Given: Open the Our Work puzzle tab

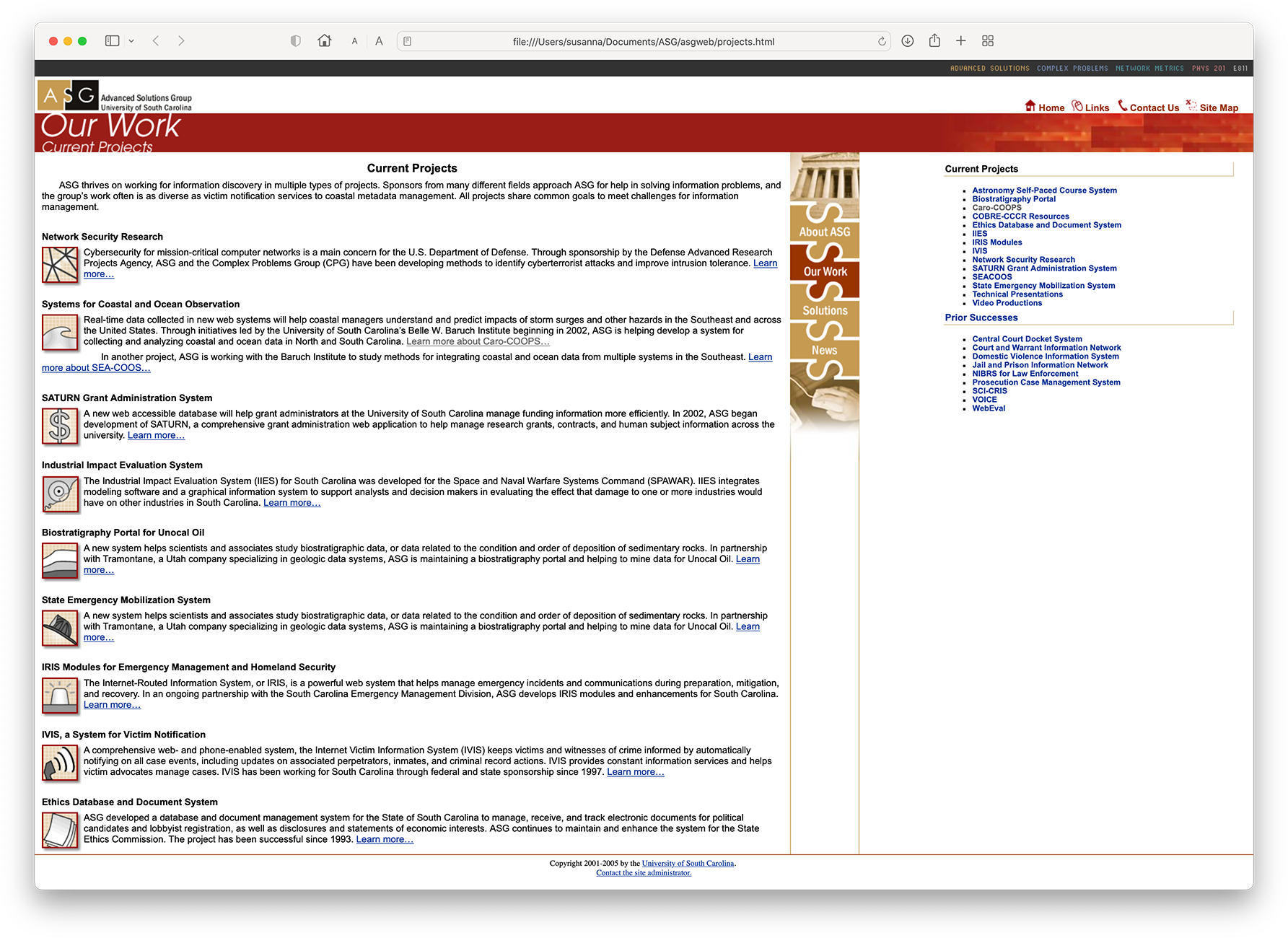Looking at the screenshot, I should [825, 271].
